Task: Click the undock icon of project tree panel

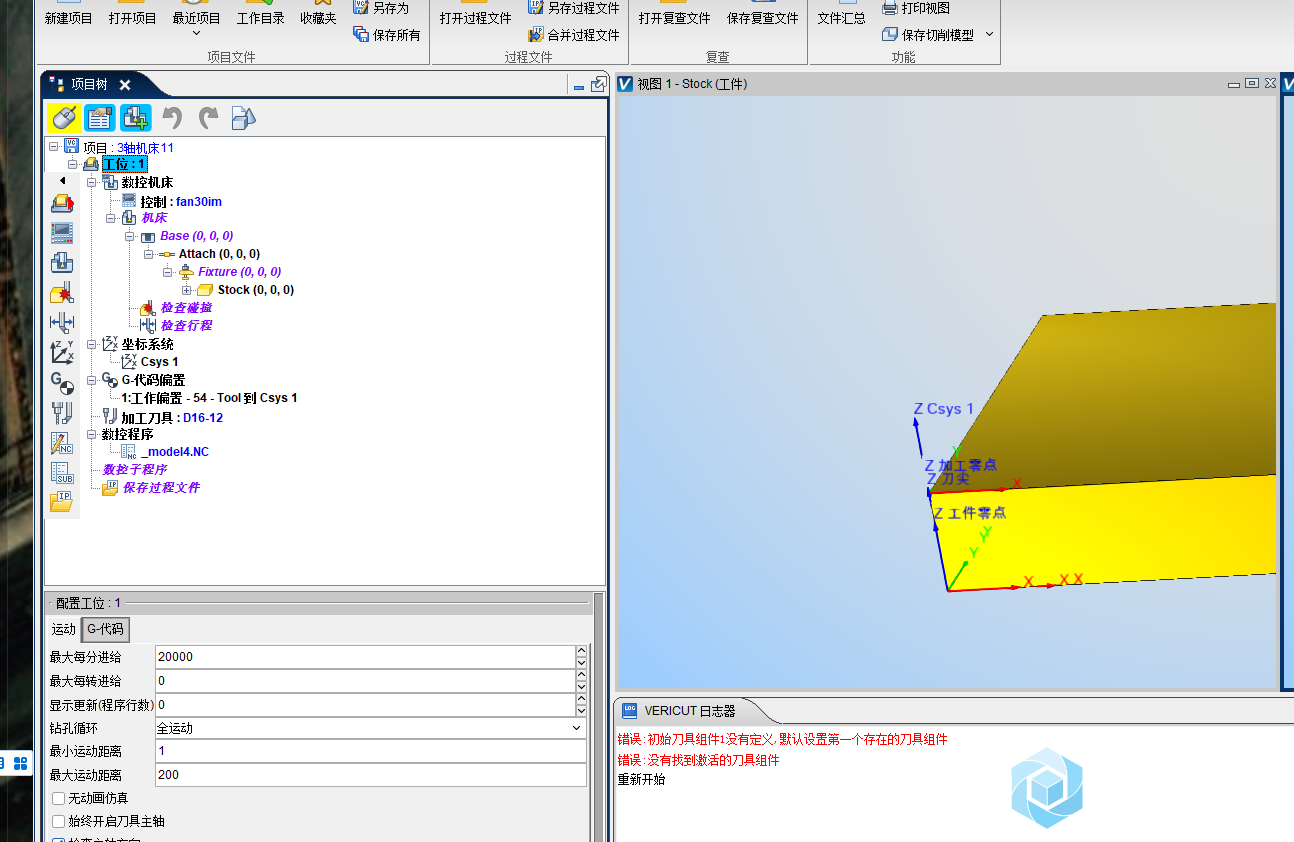Action: 598,85
